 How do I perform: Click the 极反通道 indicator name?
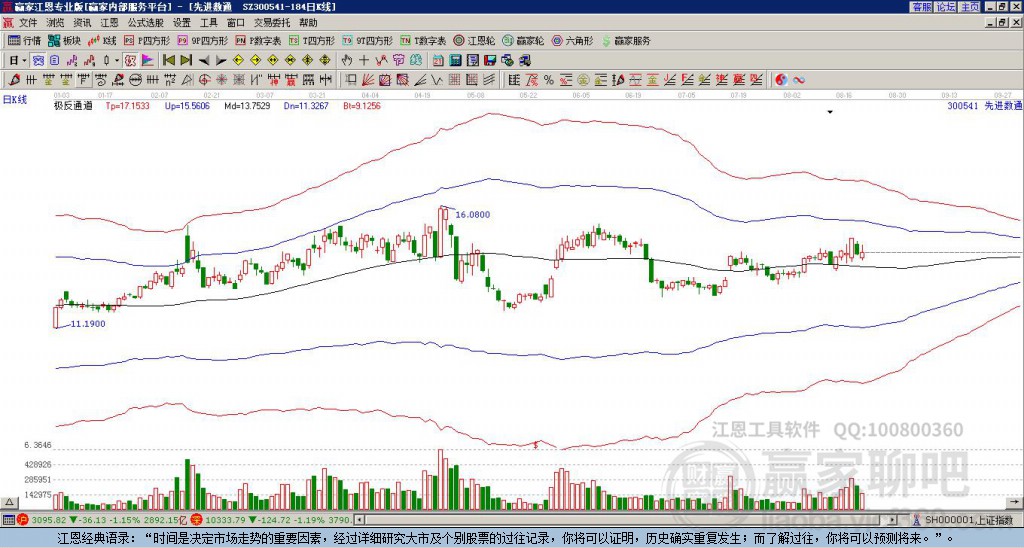73,105
